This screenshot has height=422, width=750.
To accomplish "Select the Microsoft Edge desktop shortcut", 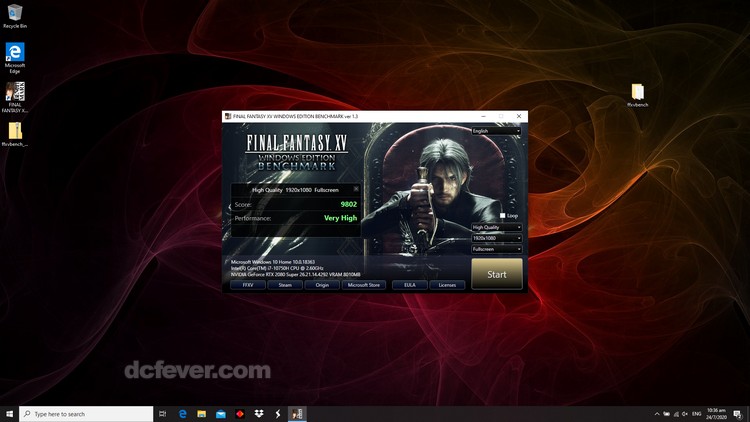I will (x=15, y=58).
